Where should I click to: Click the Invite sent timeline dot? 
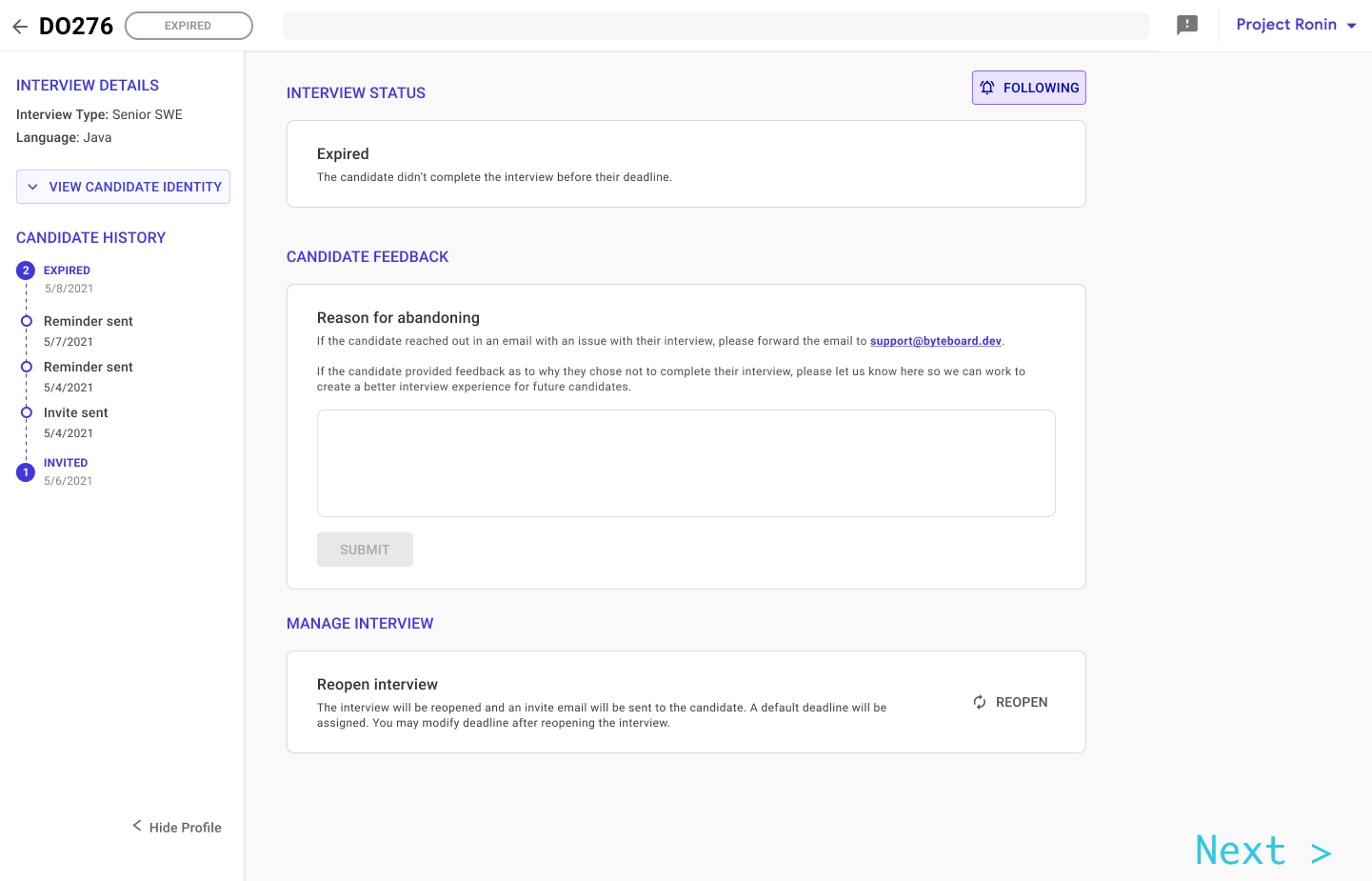pos(27,412)
